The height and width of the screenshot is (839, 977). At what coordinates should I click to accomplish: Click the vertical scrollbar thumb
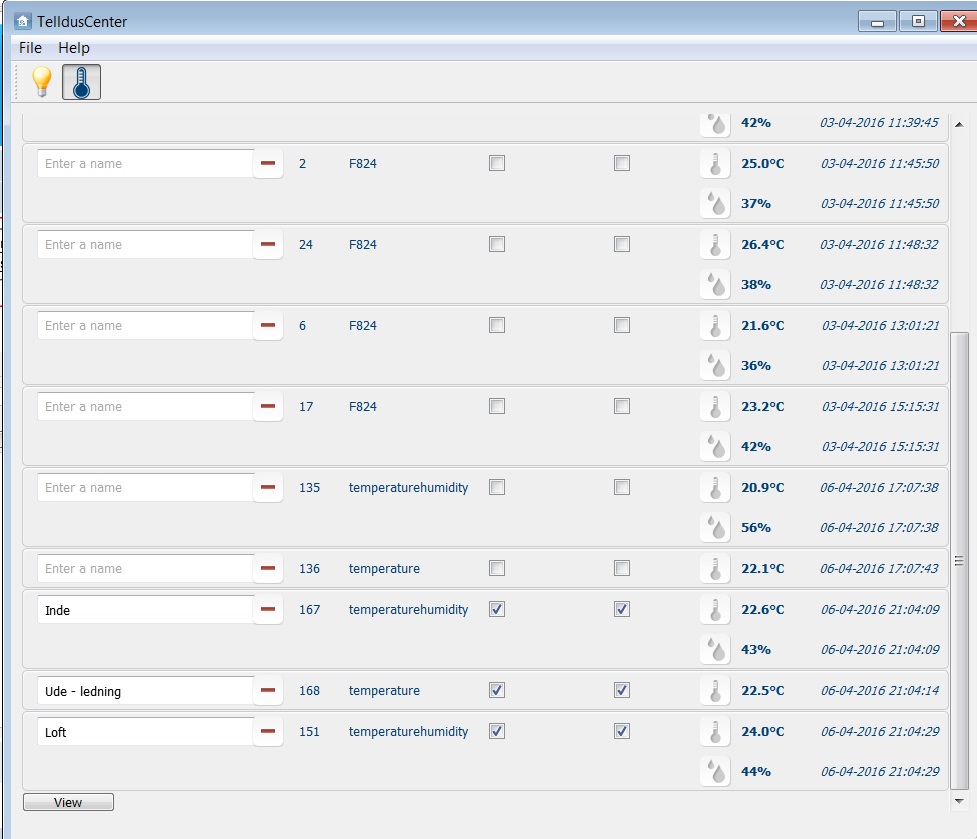960,561
